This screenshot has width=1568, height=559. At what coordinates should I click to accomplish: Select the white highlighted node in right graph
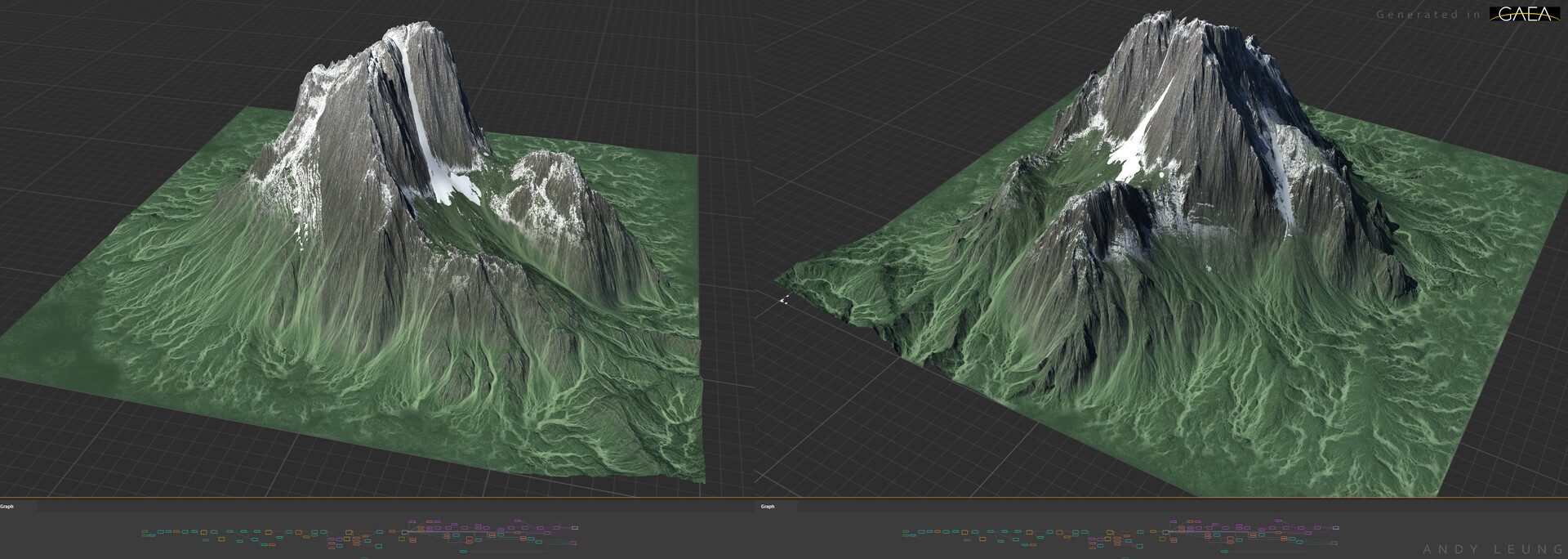pyautogui.click(x=1165, y=532)
